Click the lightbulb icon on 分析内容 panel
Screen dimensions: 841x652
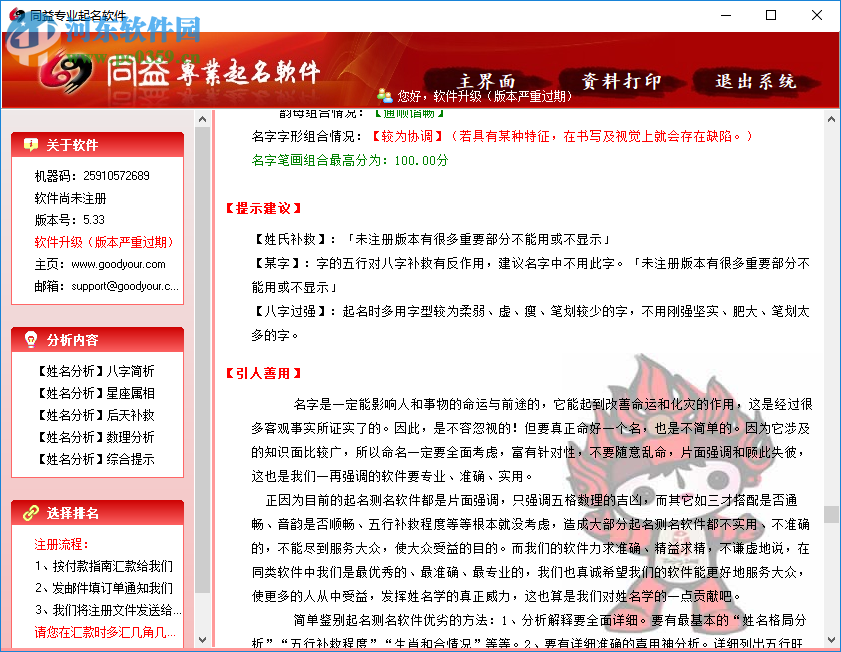point(30,336)
